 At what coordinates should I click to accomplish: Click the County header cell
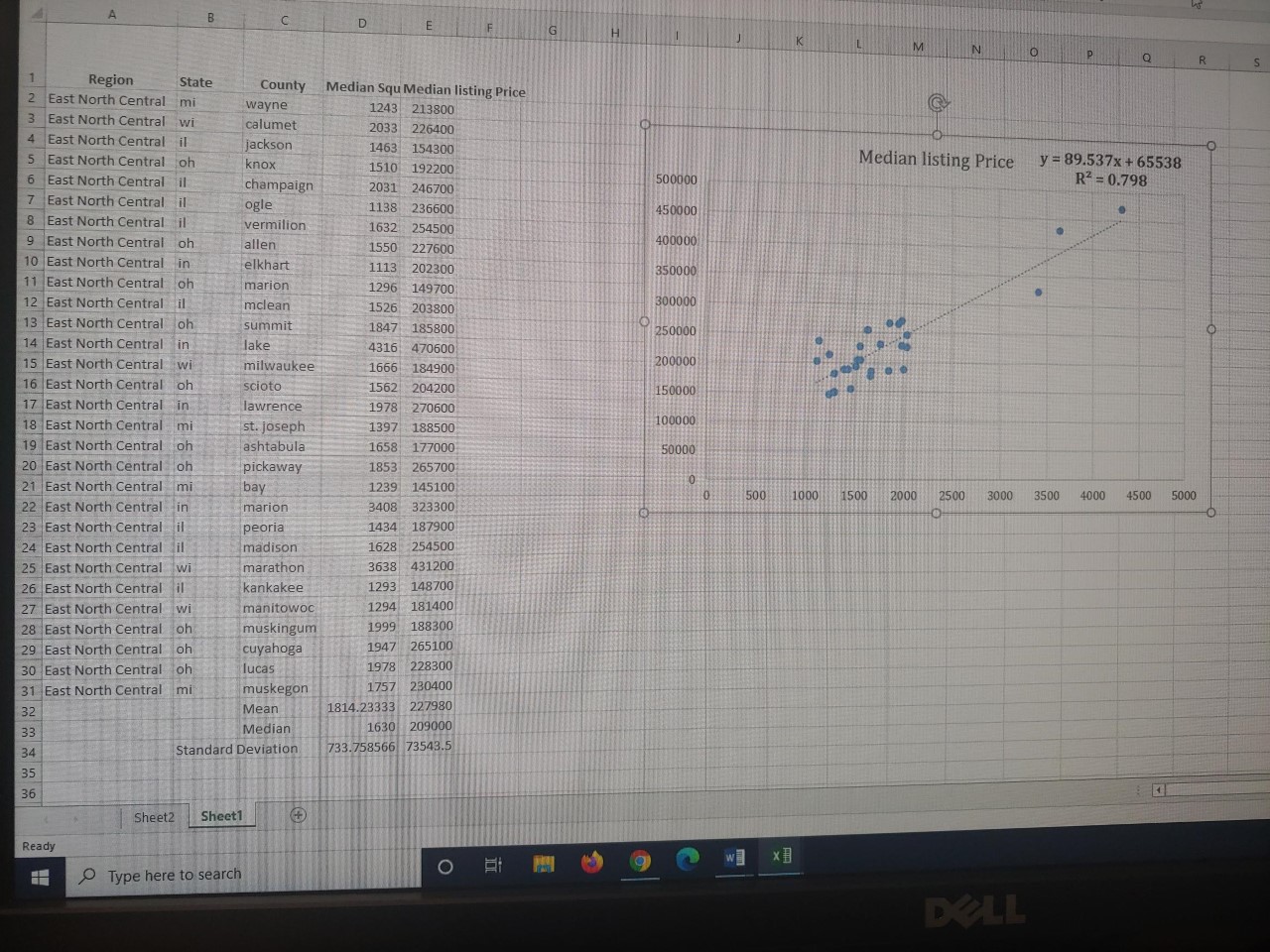pos(283,85)
